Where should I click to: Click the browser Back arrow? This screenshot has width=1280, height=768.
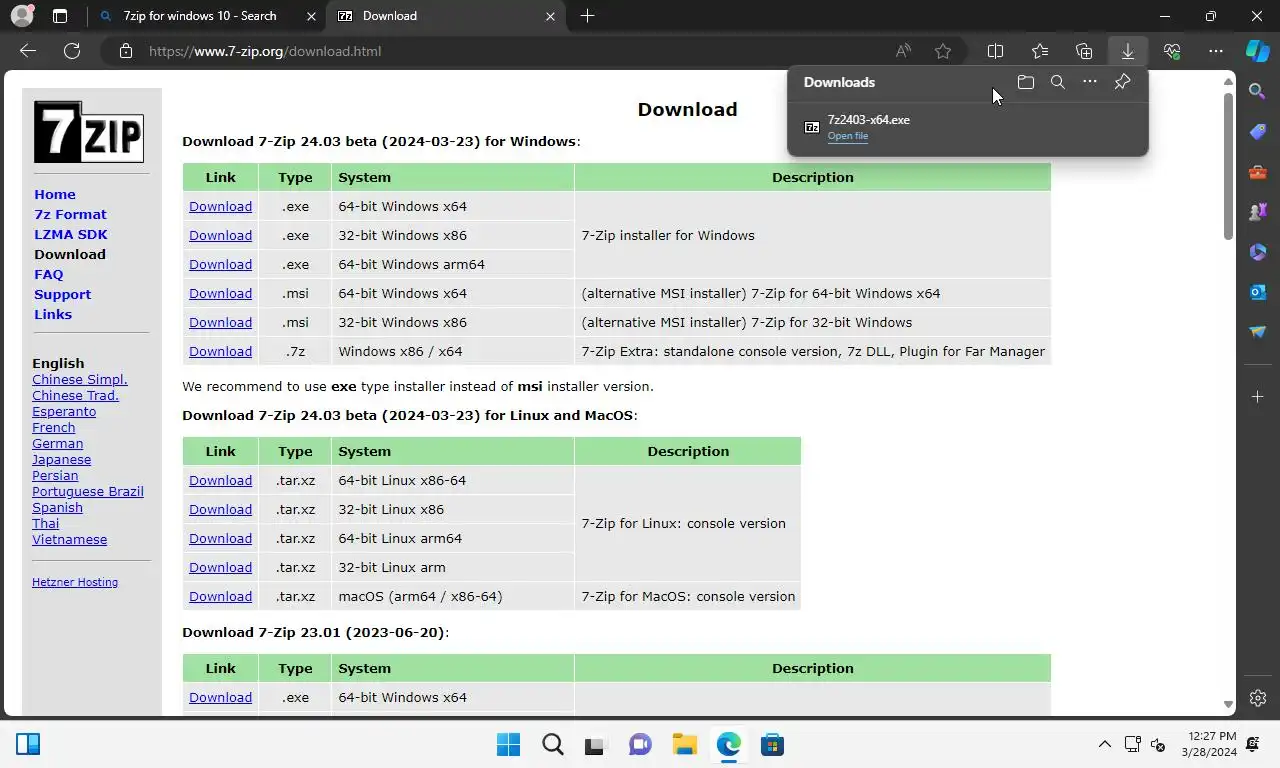click(x=28, y=51)
